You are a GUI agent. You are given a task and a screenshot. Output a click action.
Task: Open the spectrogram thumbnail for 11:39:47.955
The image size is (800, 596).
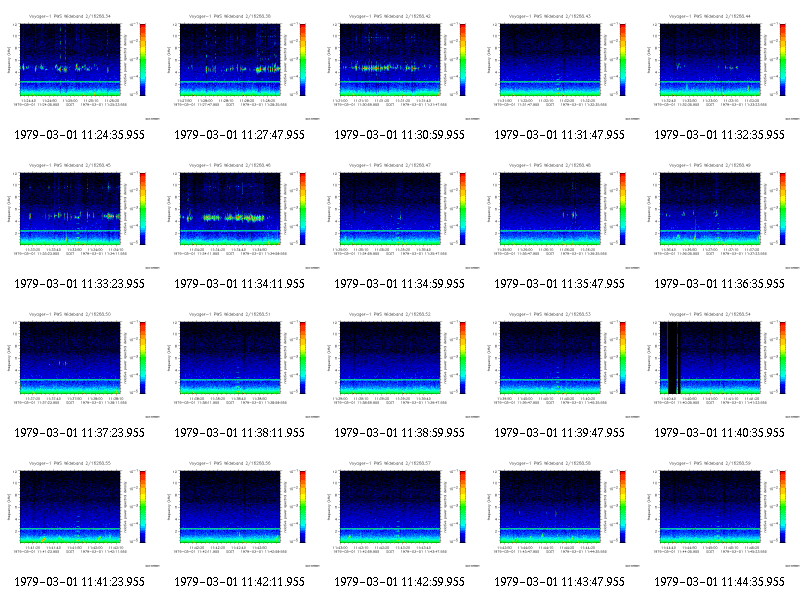[560, 364]
